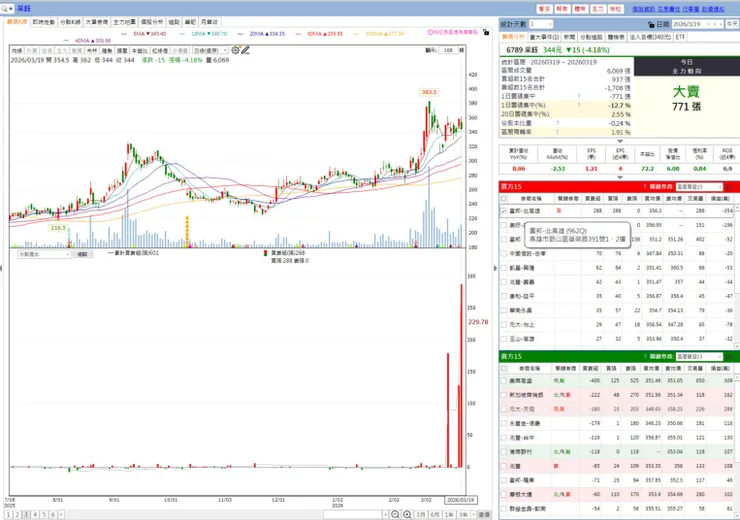Open the chart settings gear icon
The image size is (740, 520).
point(235,50)
